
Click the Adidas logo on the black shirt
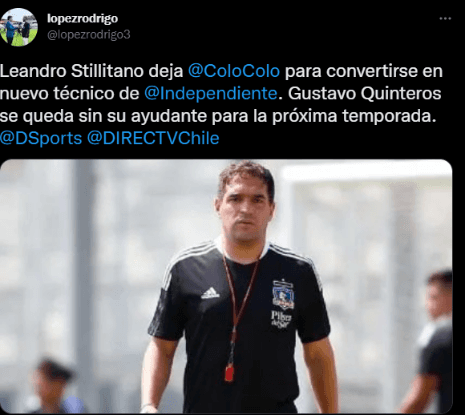click(x=210, y=293)
